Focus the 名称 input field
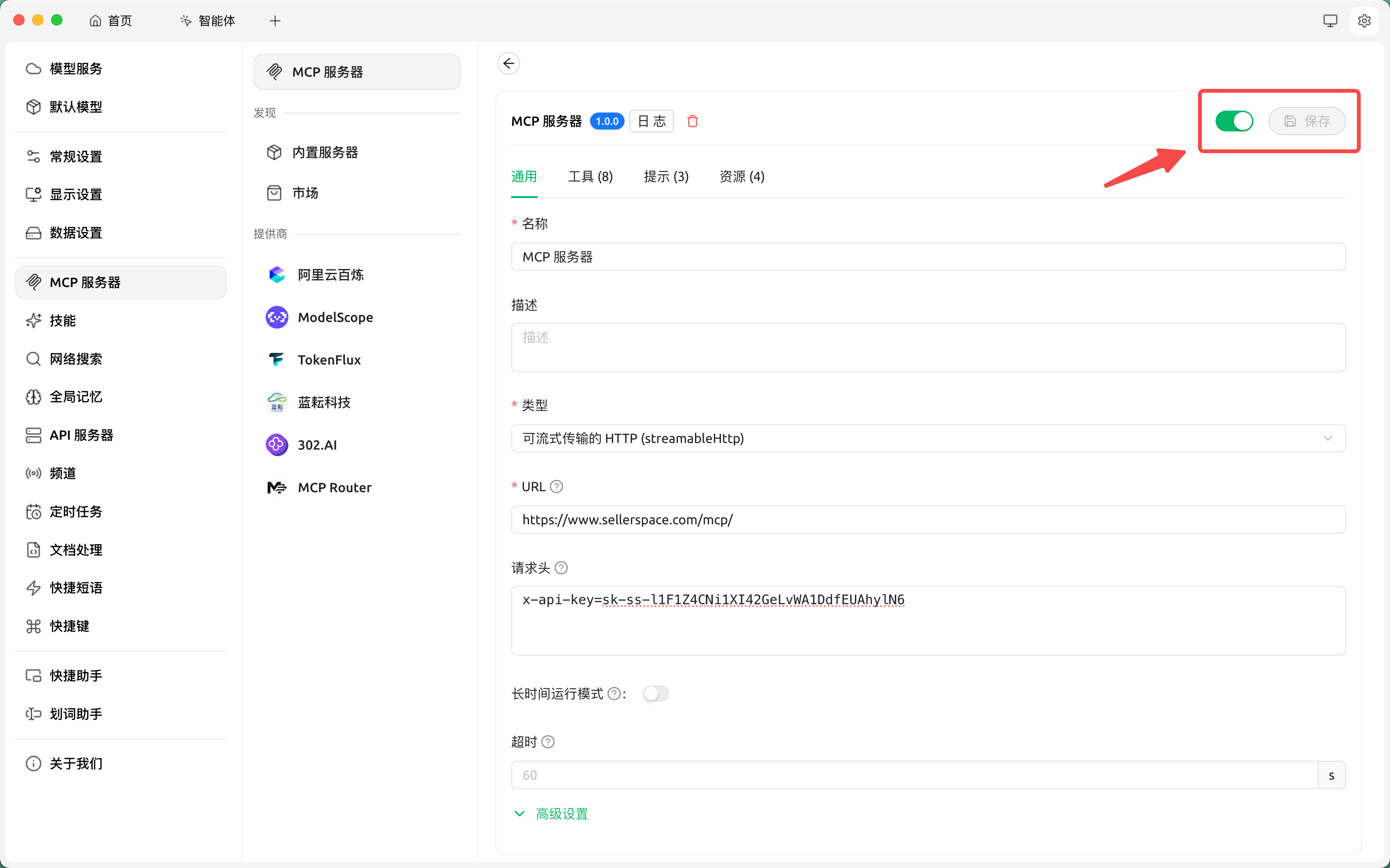This screenshot has width=1390, height=868. (x=928, y=257)
